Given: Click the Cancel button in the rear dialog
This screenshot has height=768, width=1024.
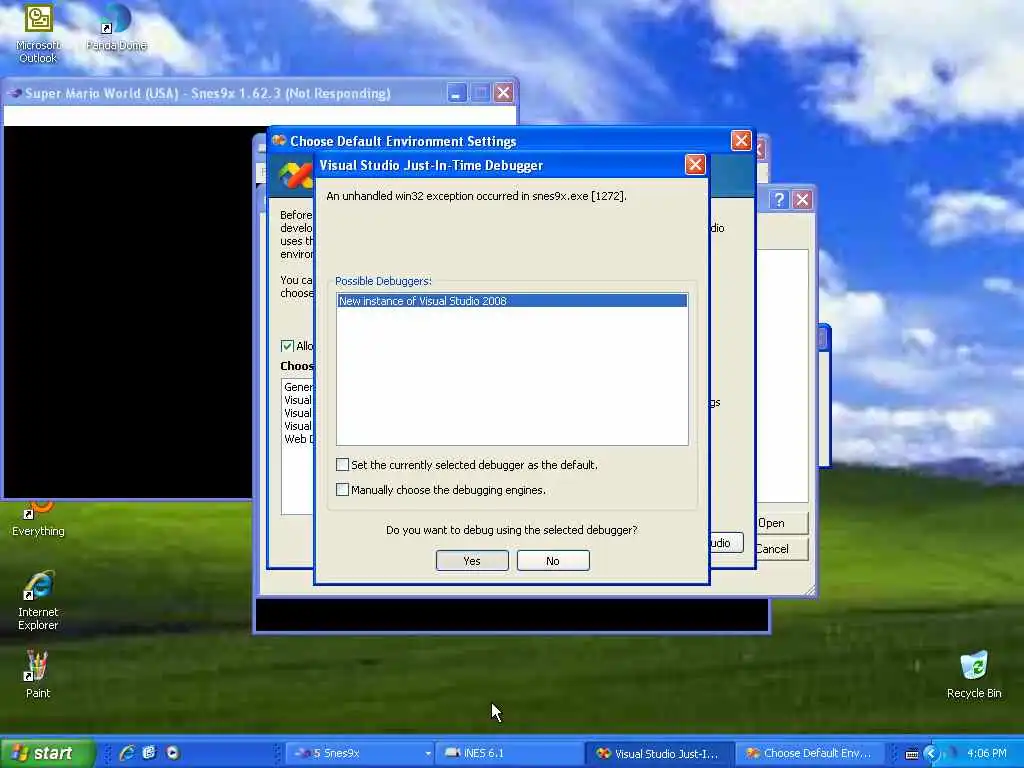Looking at the screenshot, I should [x=782, y=549].
